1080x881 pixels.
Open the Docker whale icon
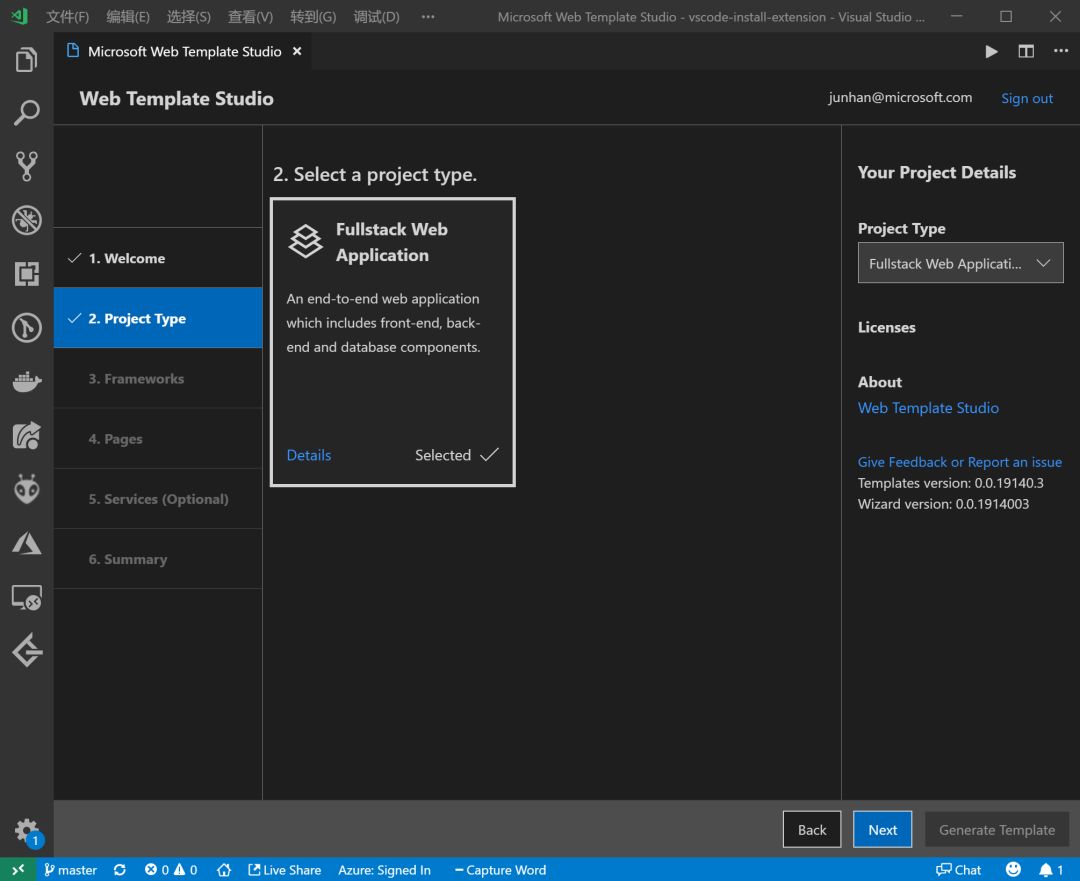[x=26, y=381]
